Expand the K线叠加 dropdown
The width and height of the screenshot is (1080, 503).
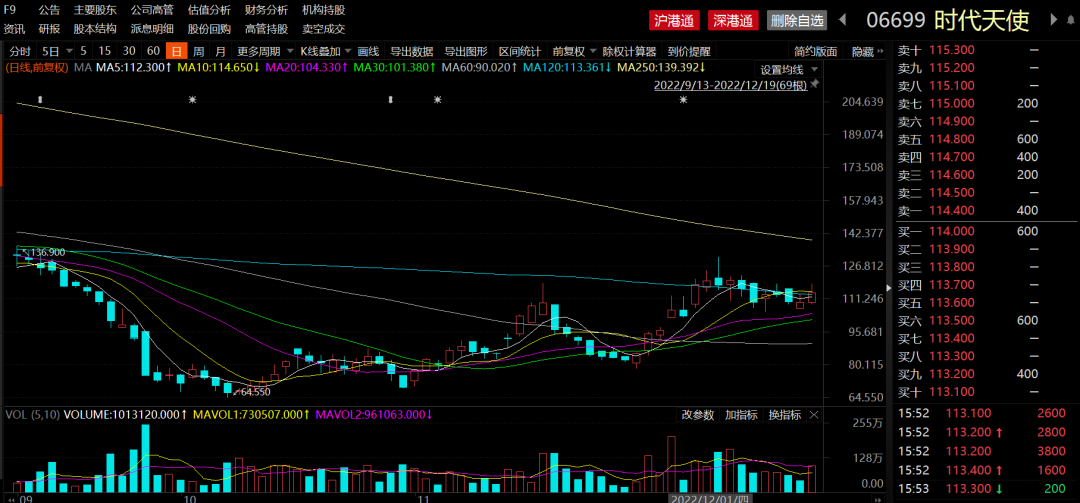tap(325, 51)
